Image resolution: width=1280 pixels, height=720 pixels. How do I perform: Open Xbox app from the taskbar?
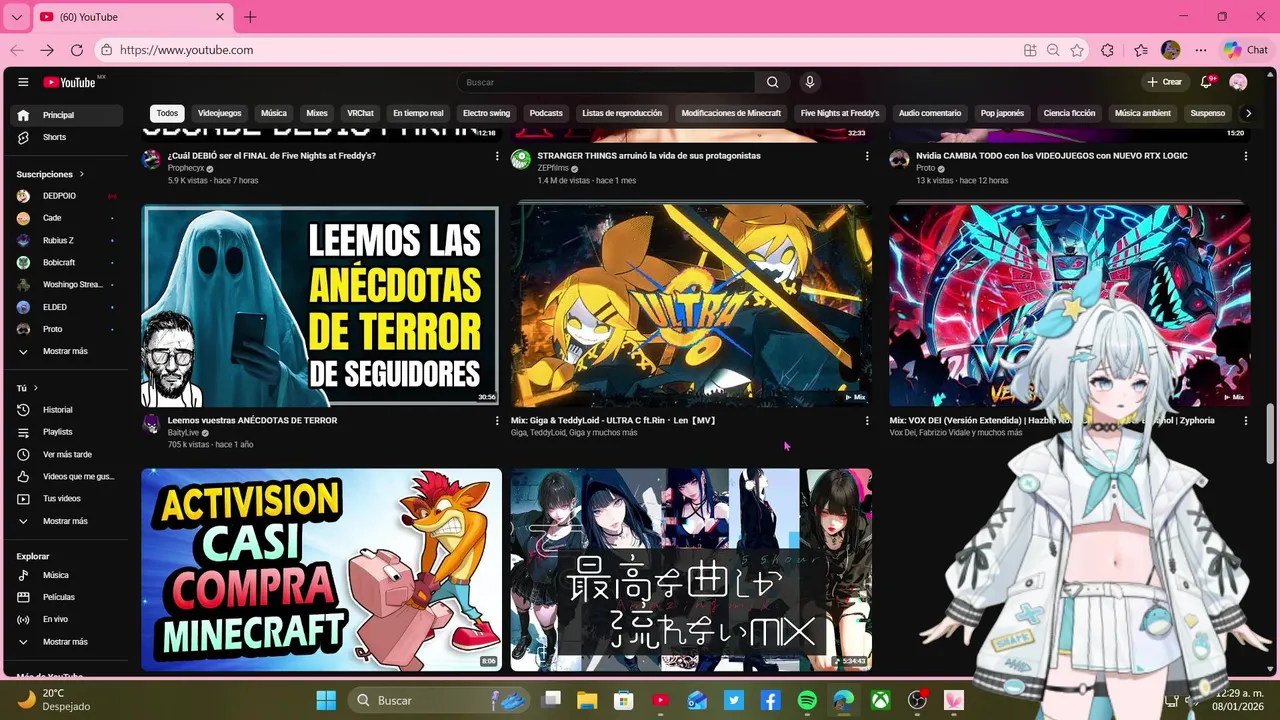tap(880, 701)
